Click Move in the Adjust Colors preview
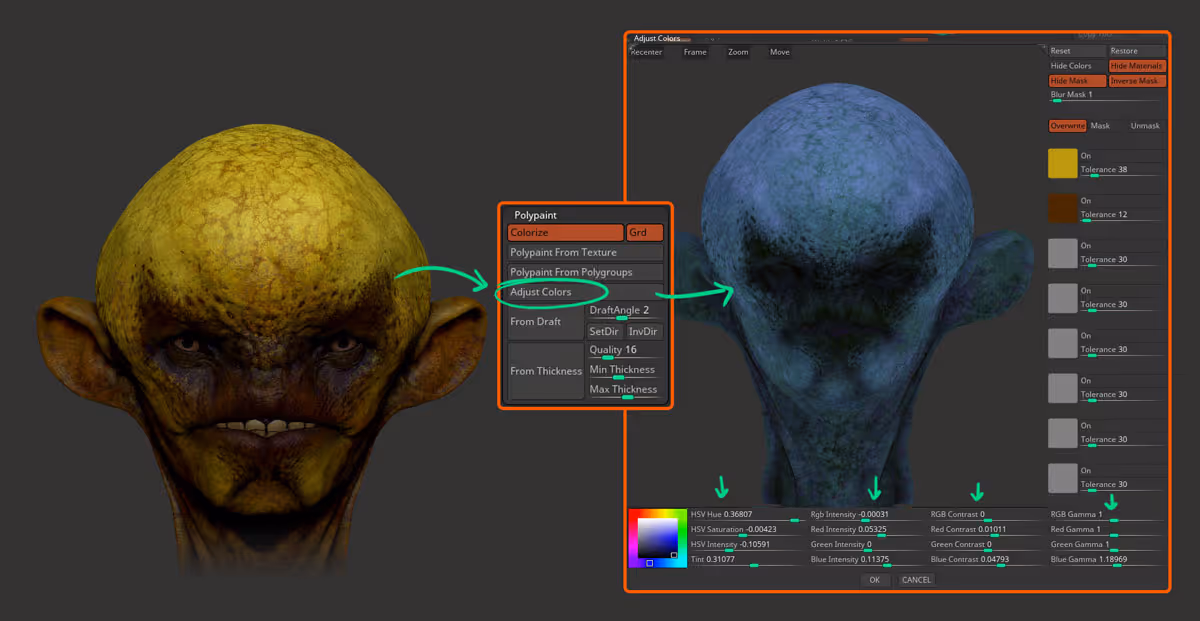 click(x=780, y=52)
